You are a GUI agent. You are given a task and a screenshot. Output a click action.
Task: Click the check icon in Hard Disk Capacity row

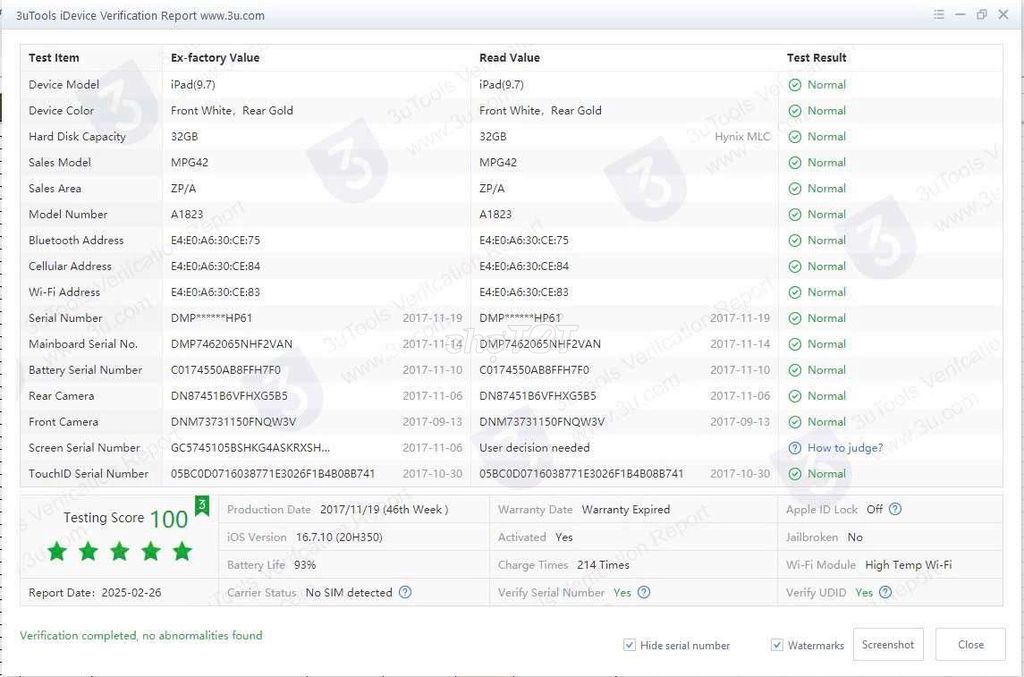click(x=795, y=137)
